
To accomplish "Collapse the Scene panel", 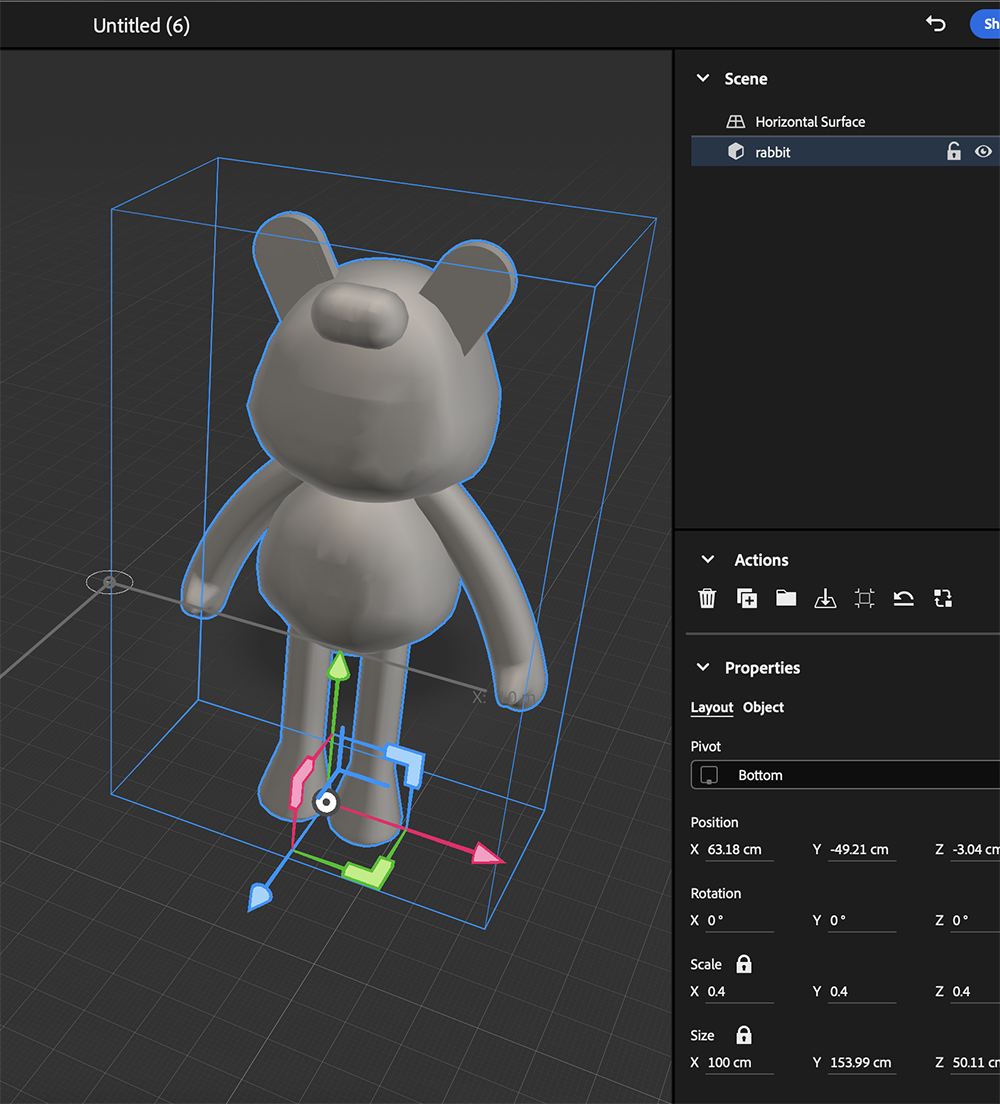I will point(704,78).
